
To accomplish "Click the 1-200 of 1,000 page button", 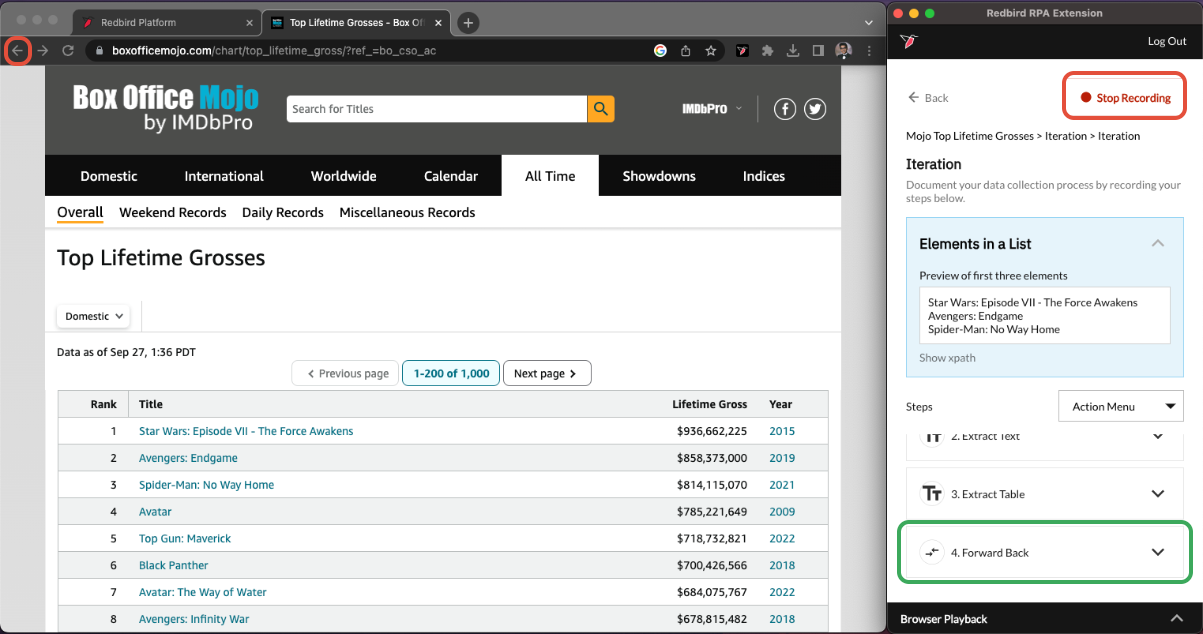I will point(451,373).
